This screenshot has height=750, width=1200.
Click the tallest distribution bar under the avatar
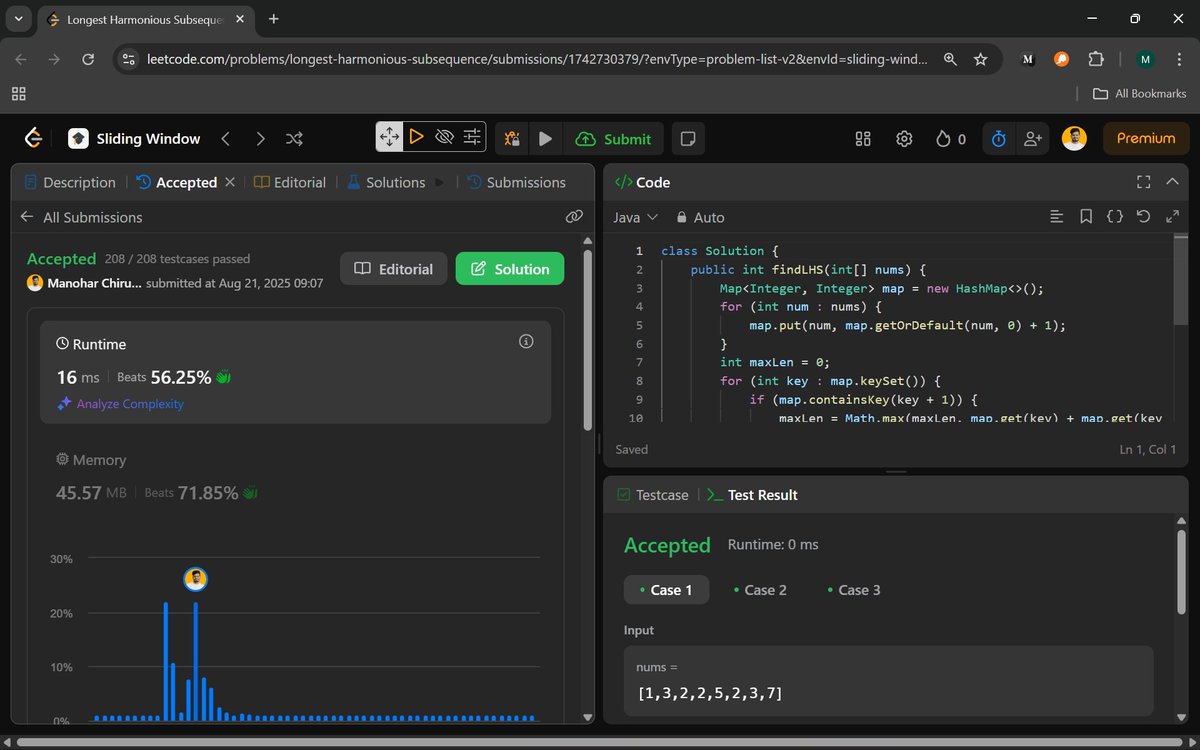tap(196, 661)
